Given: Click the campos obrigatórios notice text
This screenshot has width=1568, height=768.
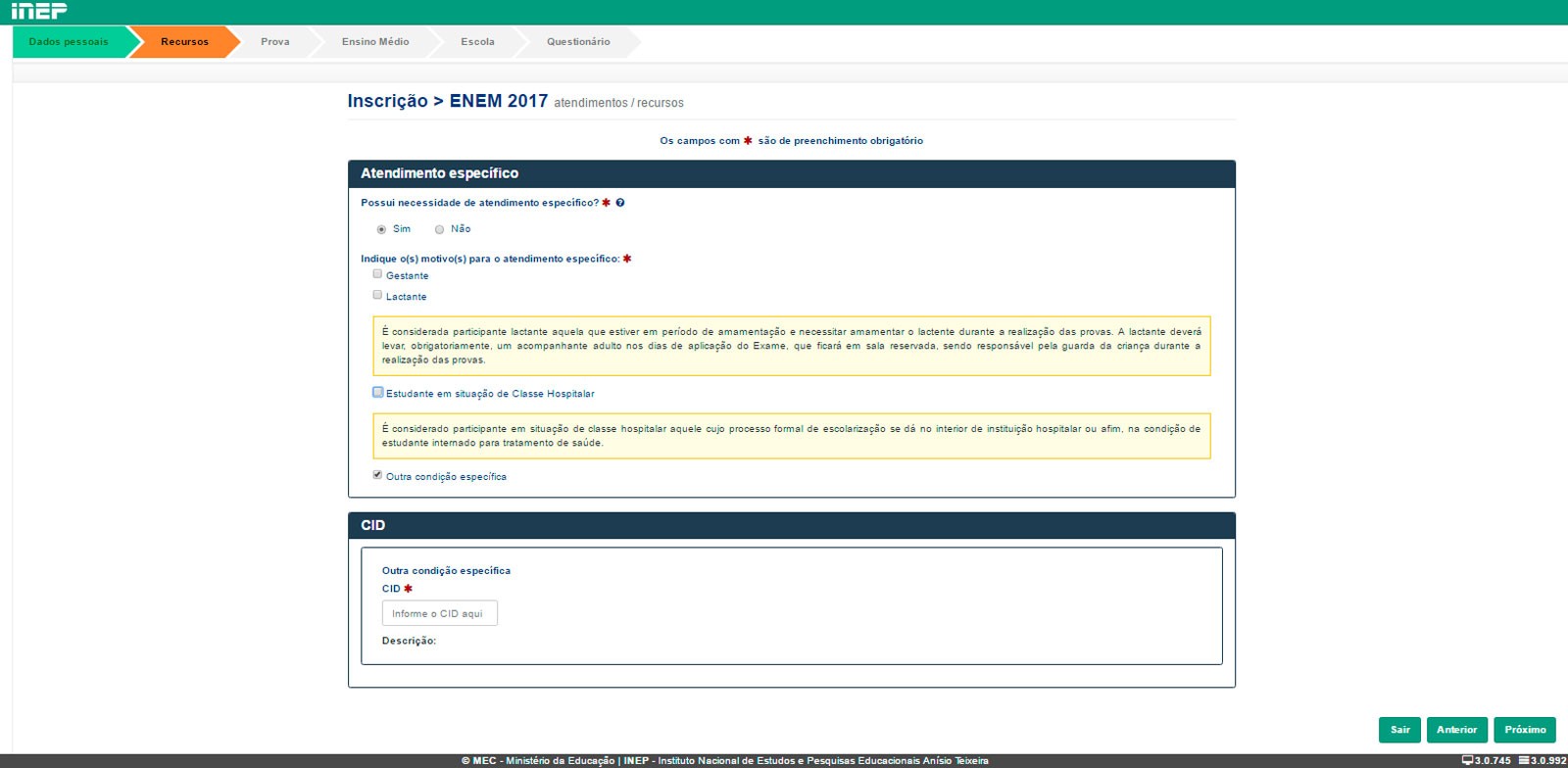Looking at the screenshot, I should (x=791, y=141).
